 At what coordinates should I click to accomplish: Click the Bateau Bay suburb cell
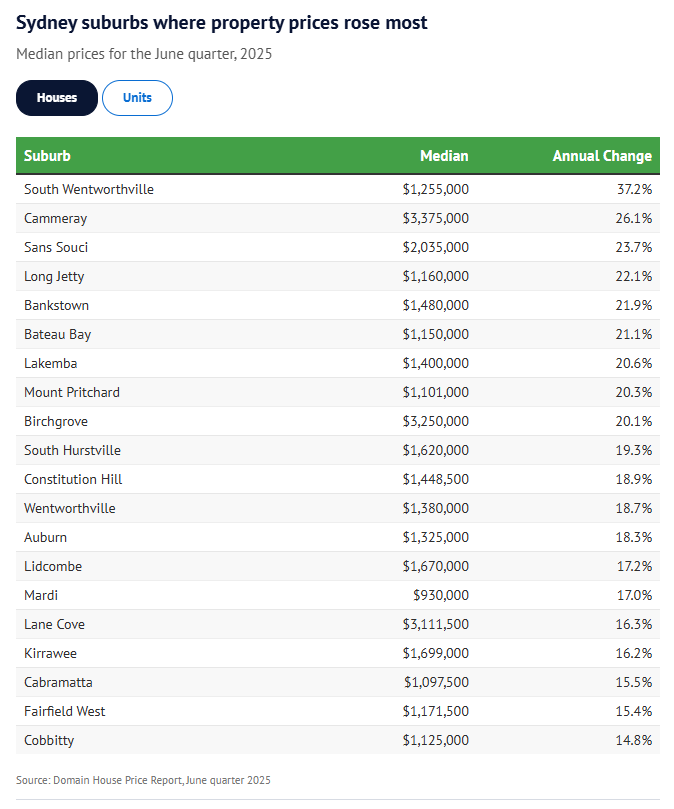point(57,334)
